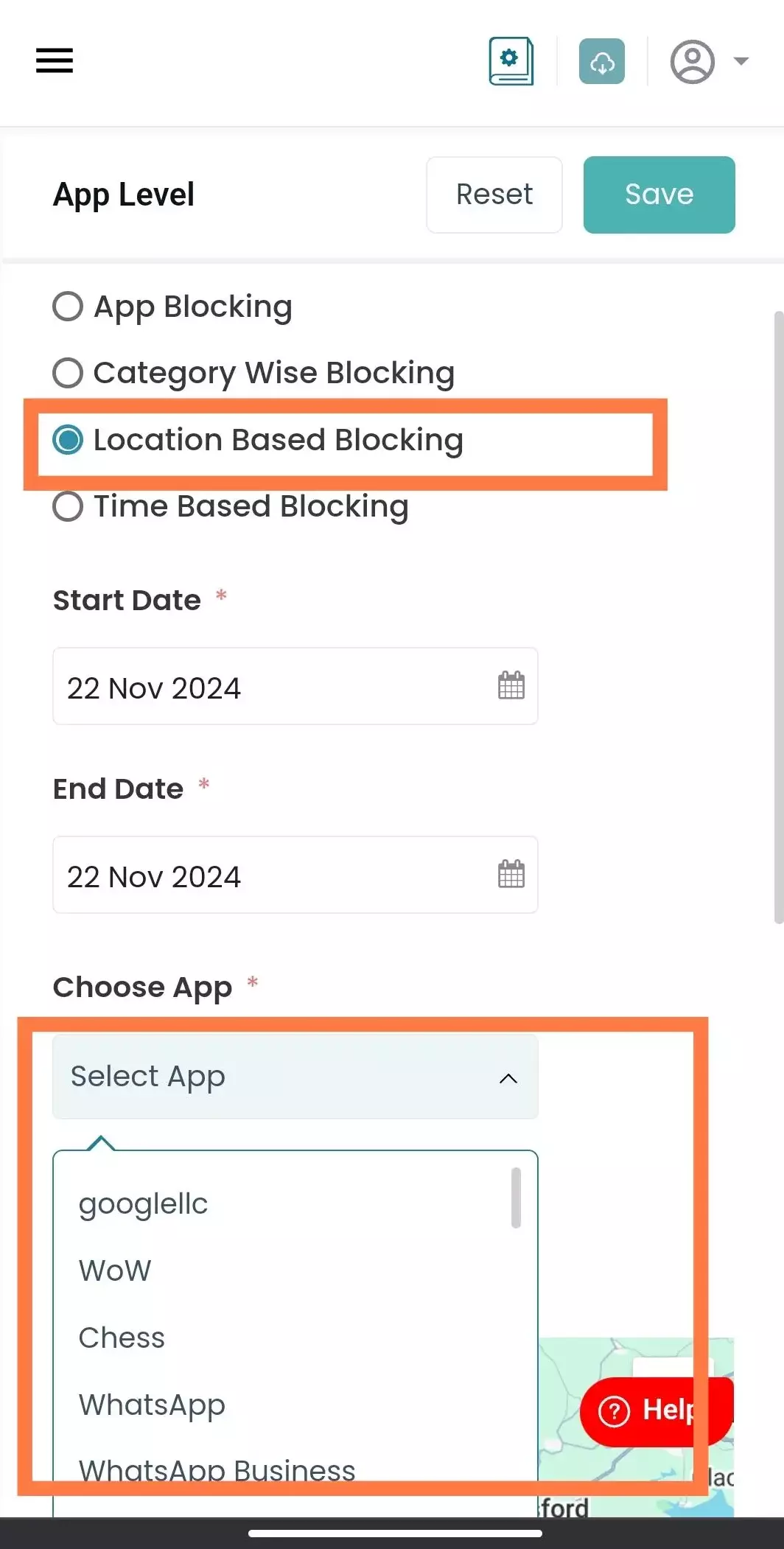Collapse the Select App dropdown

(x=295, y=1077)
